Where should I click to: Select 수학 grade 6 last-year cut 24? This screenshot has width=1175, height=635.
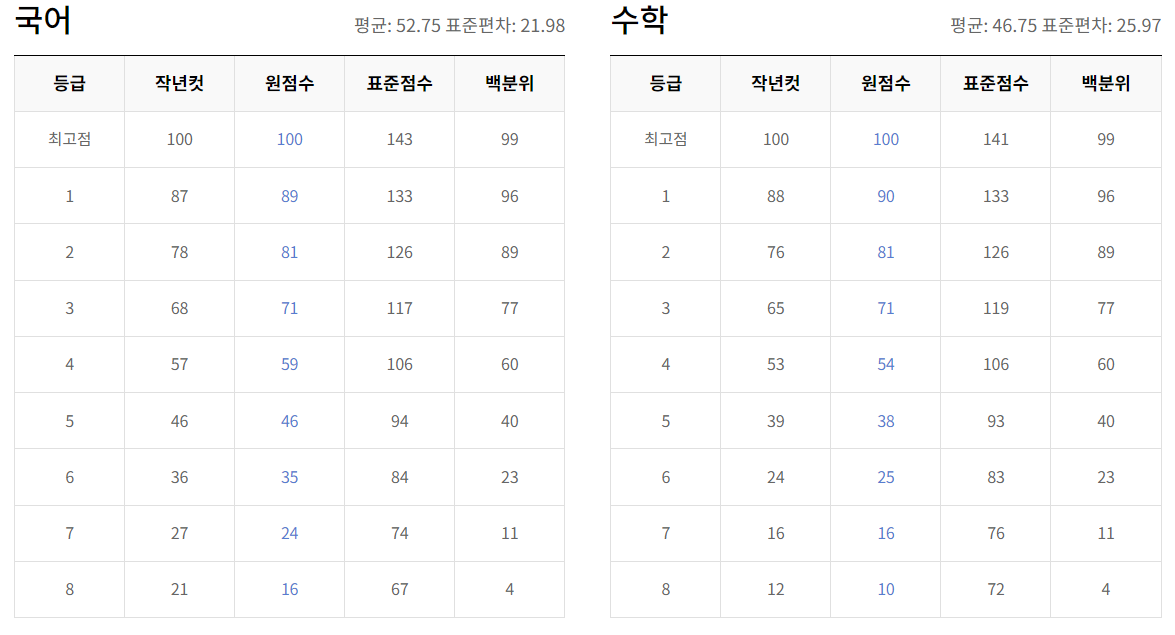pos(776,478)
